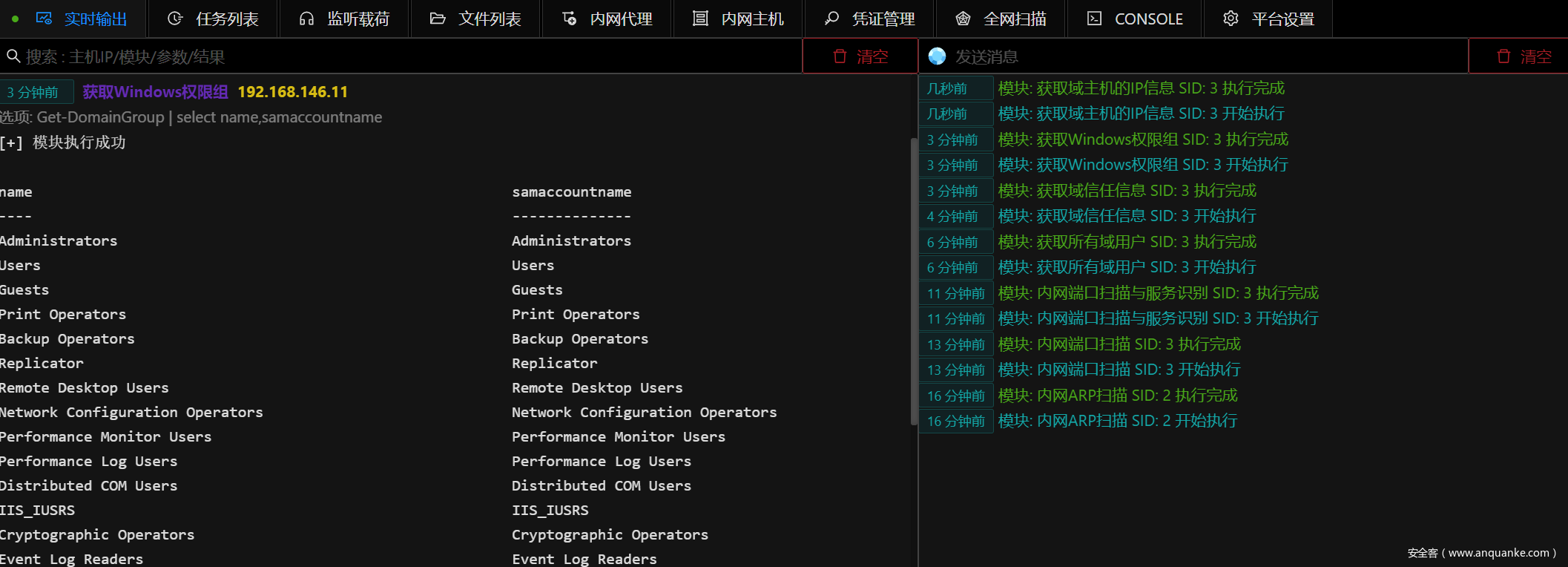This screenshot has width=1568, height=567.
Task: Click the 内网代理 proxy icon
Action: click(569, 19)
